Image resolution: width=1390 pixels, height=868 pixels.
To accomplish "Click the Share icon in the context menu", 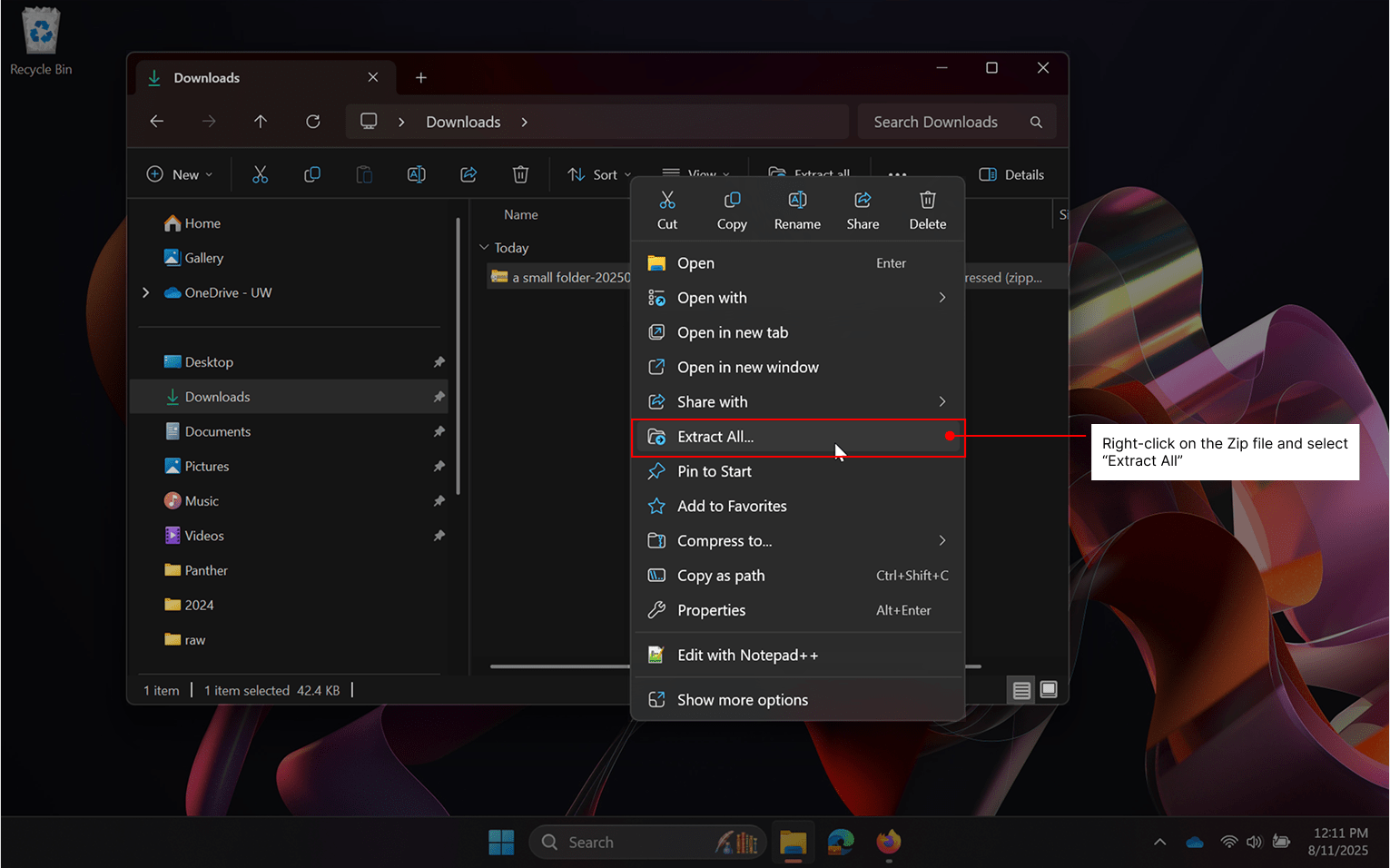I will point(862,209).
